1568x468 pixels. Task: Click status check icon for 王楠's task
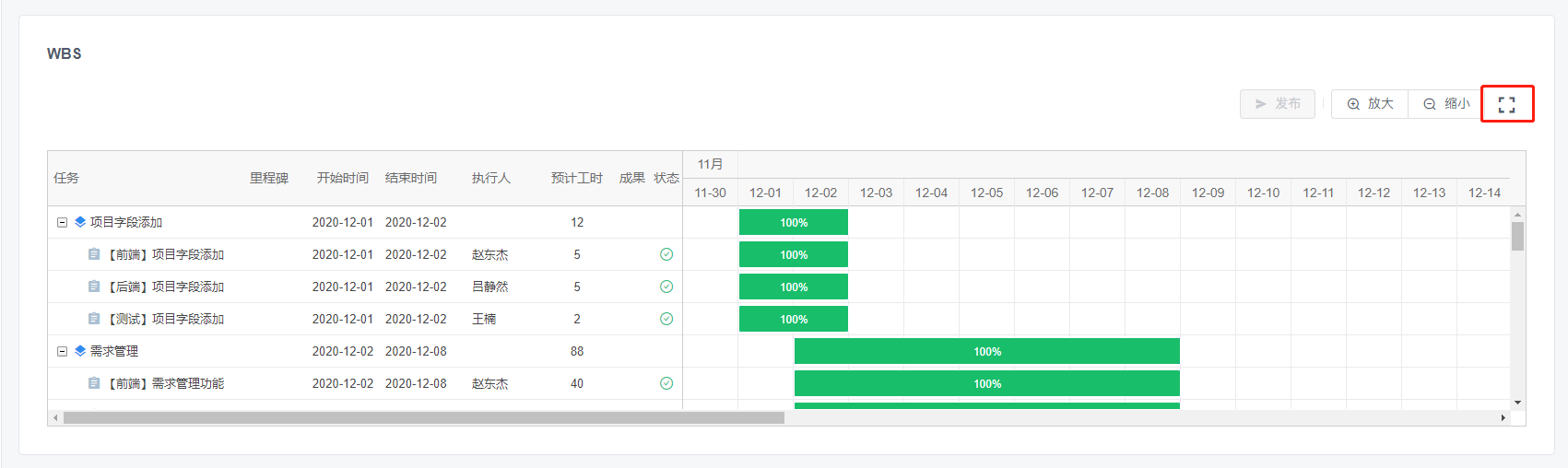[666, 319]
